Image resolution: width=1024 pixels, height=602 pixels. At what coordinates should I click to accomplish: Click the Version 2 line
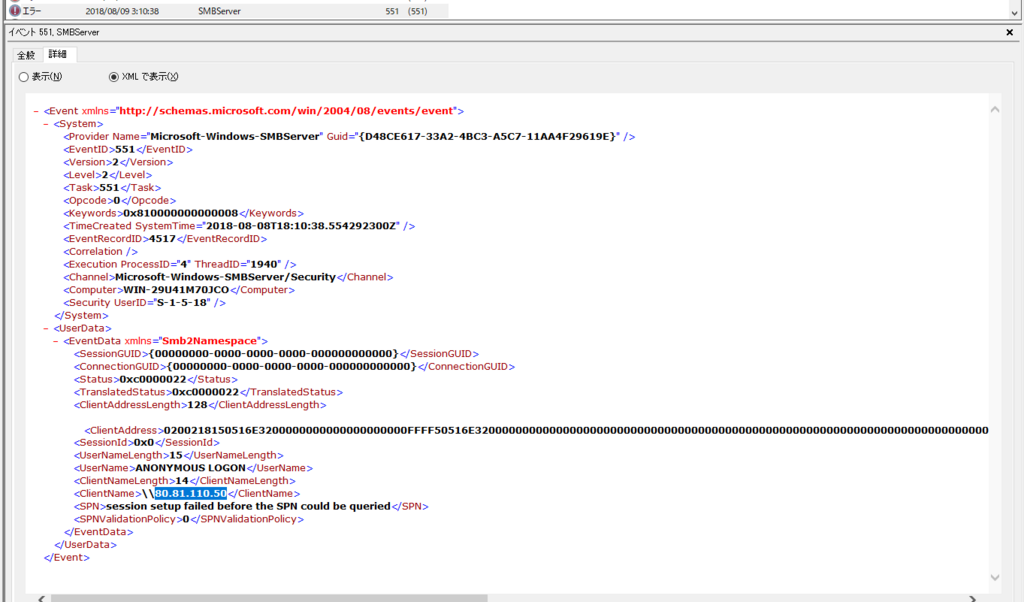118,162
